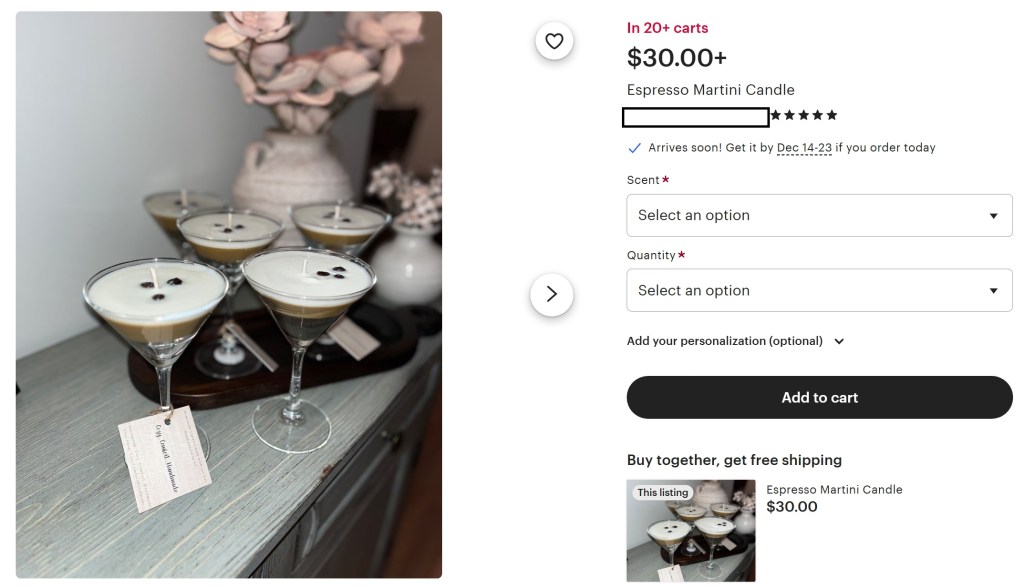This screenshot has width=1024, height=587.
Task: Click the Espresso Martini Candle link under Buy together
Action: coord(834,489)
